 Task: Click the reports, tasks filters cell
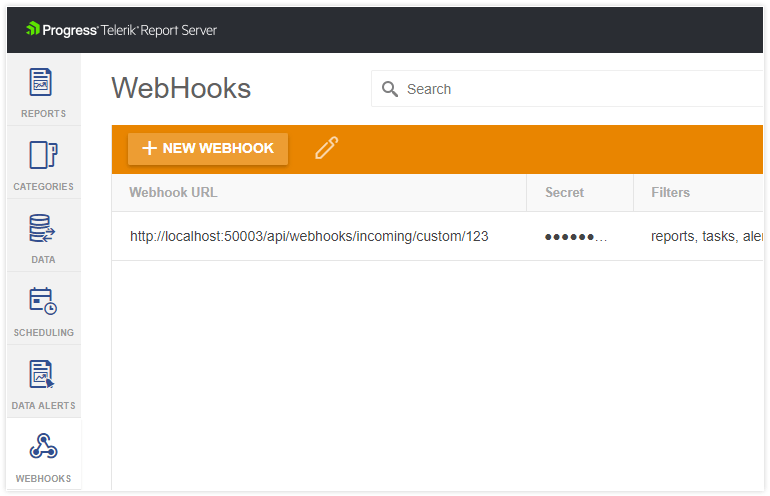700,237
